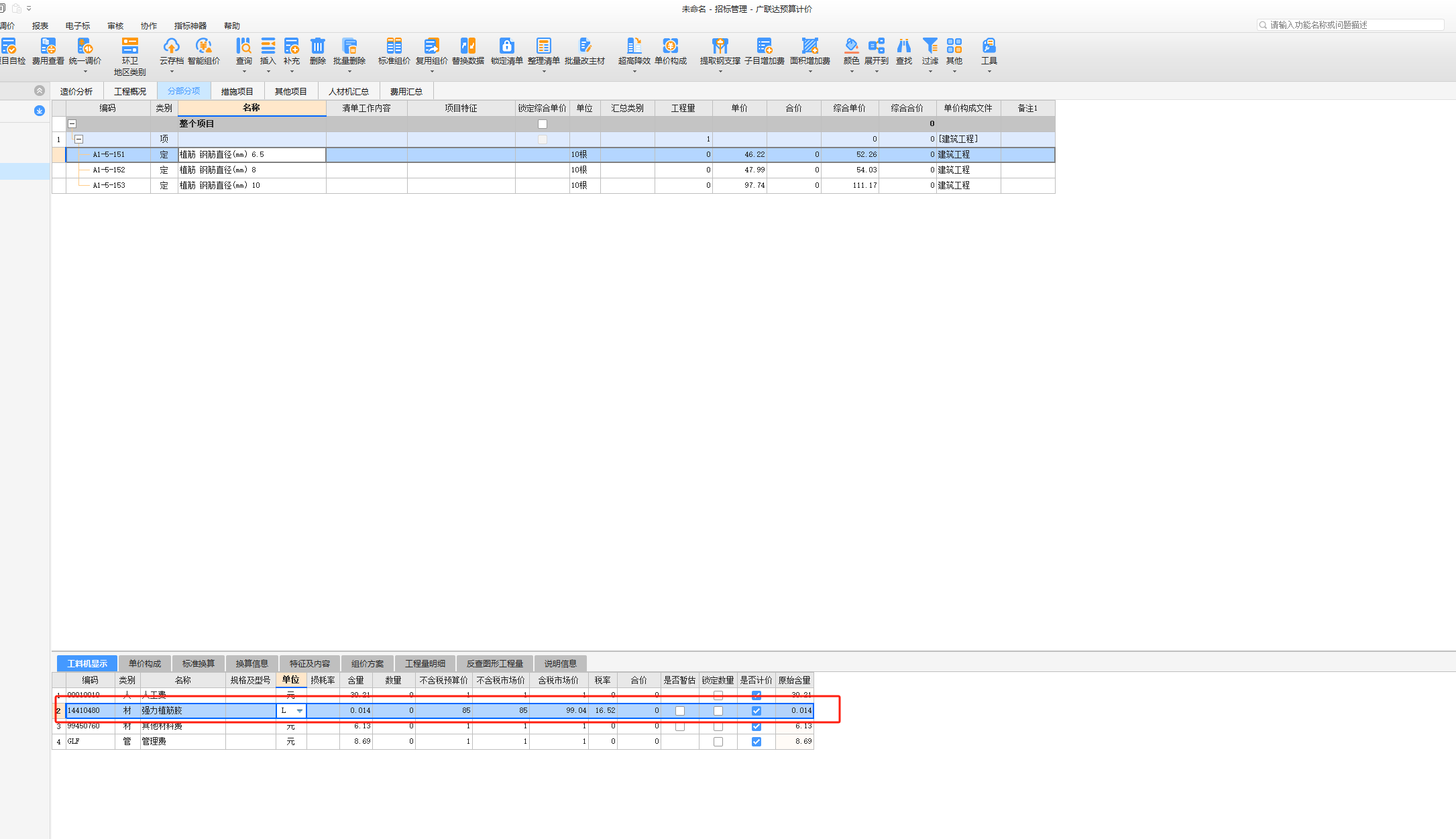Open the 报表 menu
1456x839 pixels.
point(40,26)
